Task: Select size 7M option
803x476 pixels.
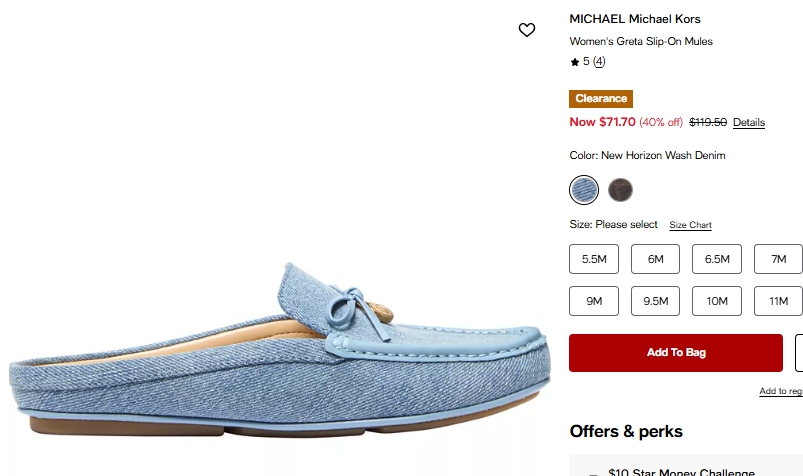Action: (x=778, y=259)
